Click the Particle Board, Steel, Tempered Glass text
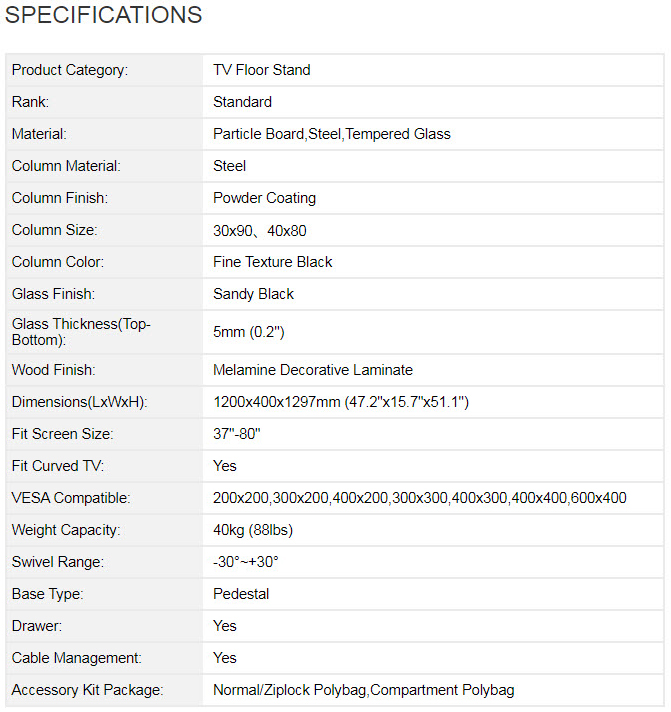This screenshot has width=671, height=712. point(332,134)
